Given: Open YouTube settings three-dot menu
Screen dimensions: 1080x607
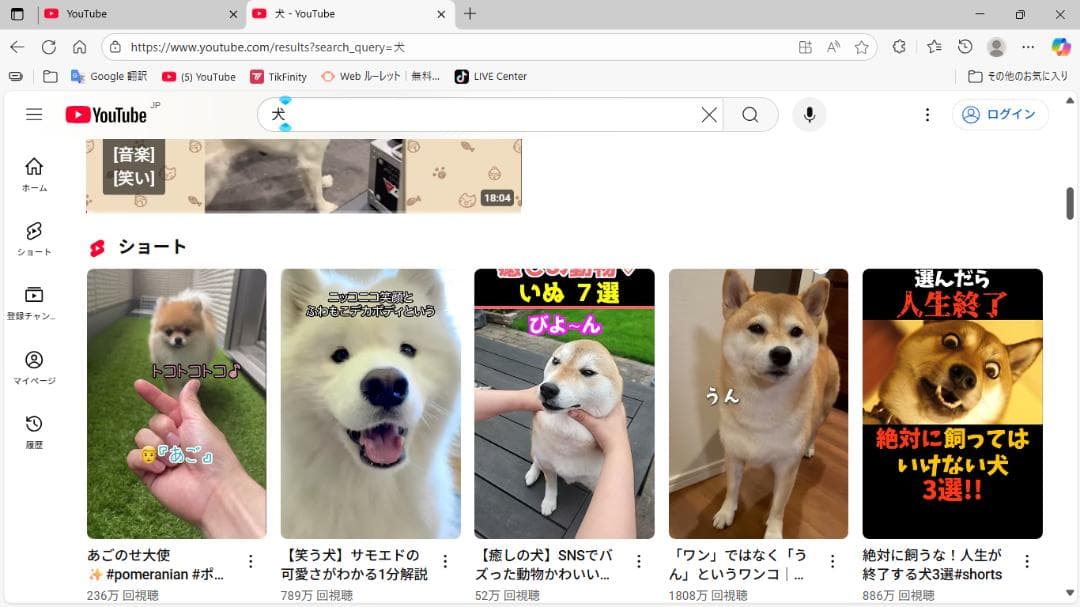Looking at the screenshot, I should [927, 115].
